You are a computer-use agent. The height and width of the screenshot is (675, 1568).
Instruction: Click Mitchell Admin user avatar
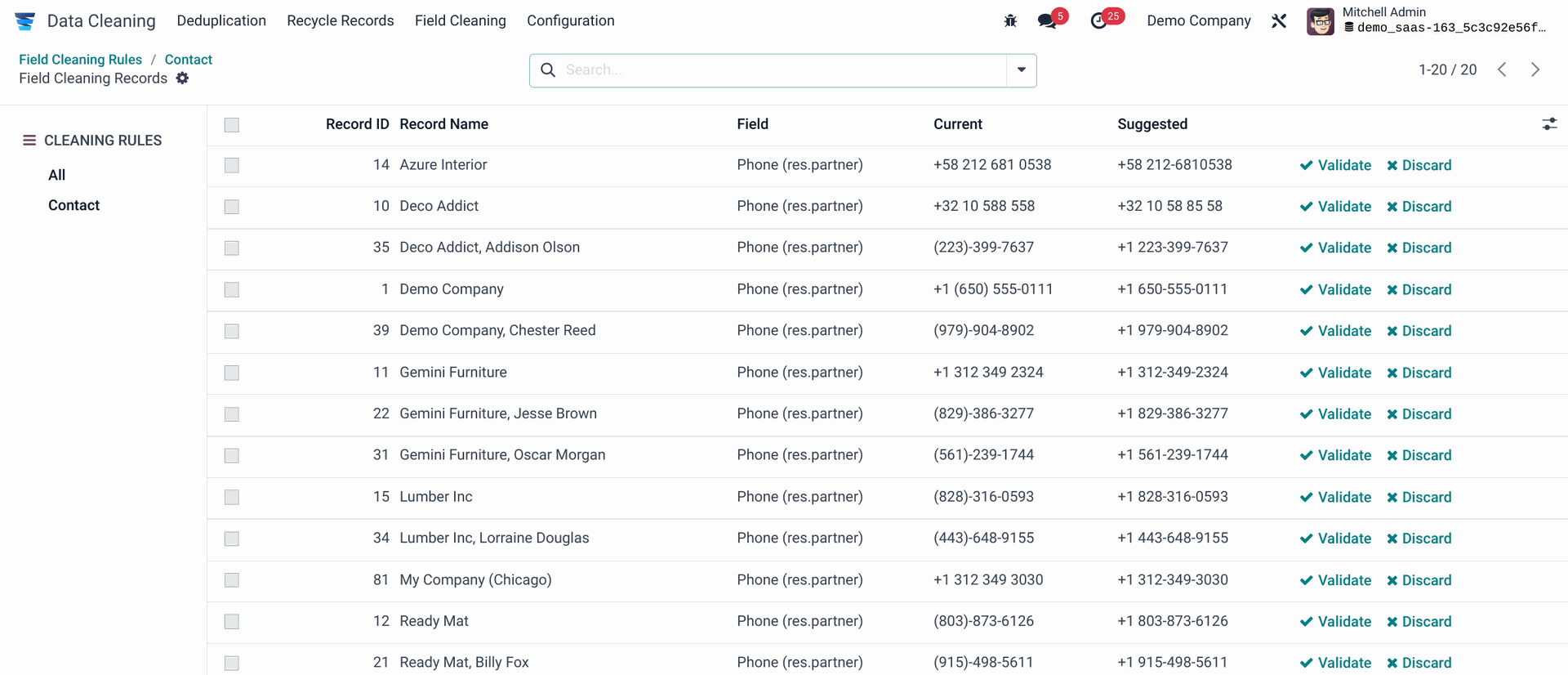point(1320,21)
